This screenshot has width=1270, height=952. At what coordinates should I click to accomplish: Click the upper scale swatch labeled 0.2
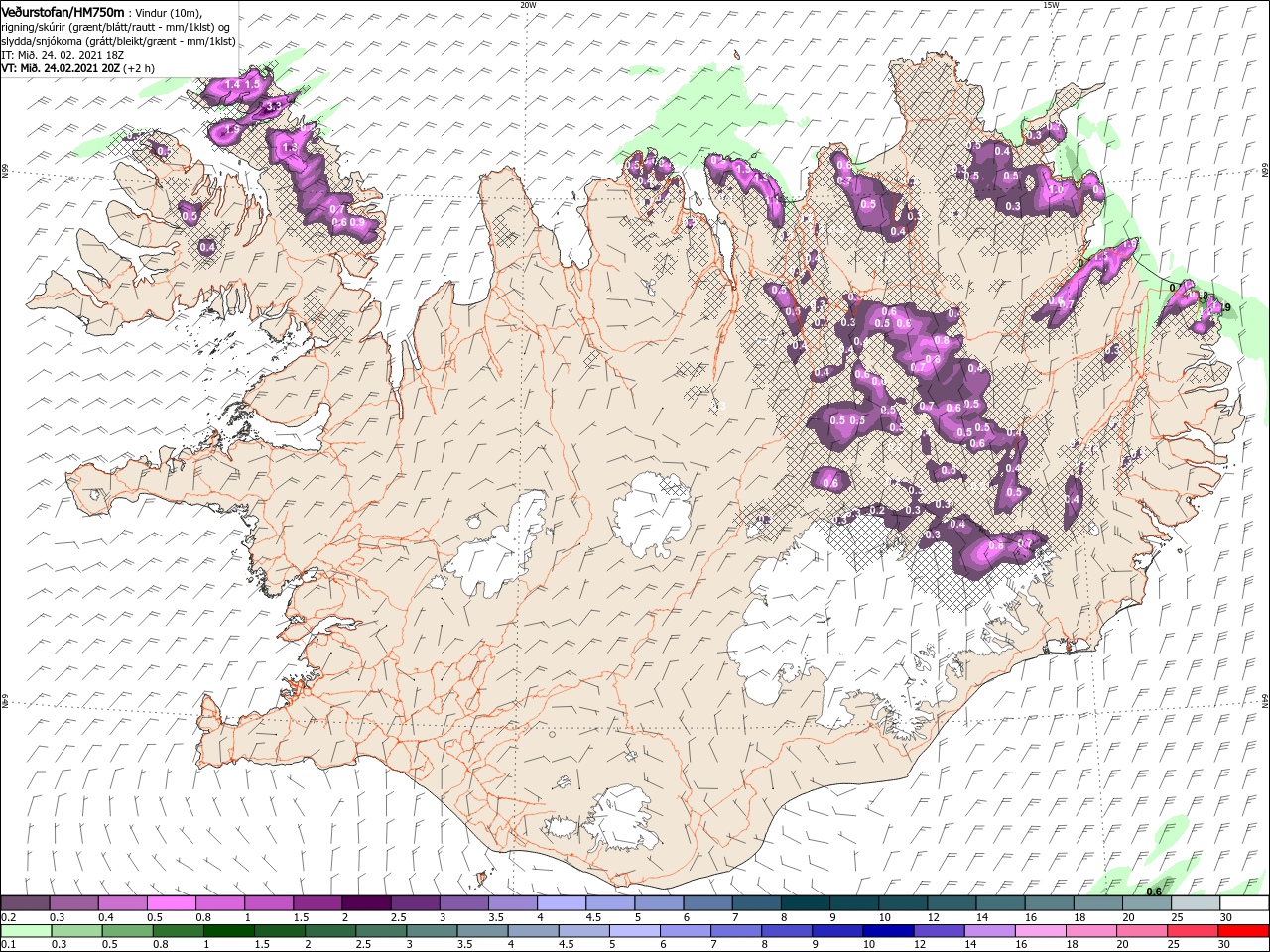click(x=26, y=903)
